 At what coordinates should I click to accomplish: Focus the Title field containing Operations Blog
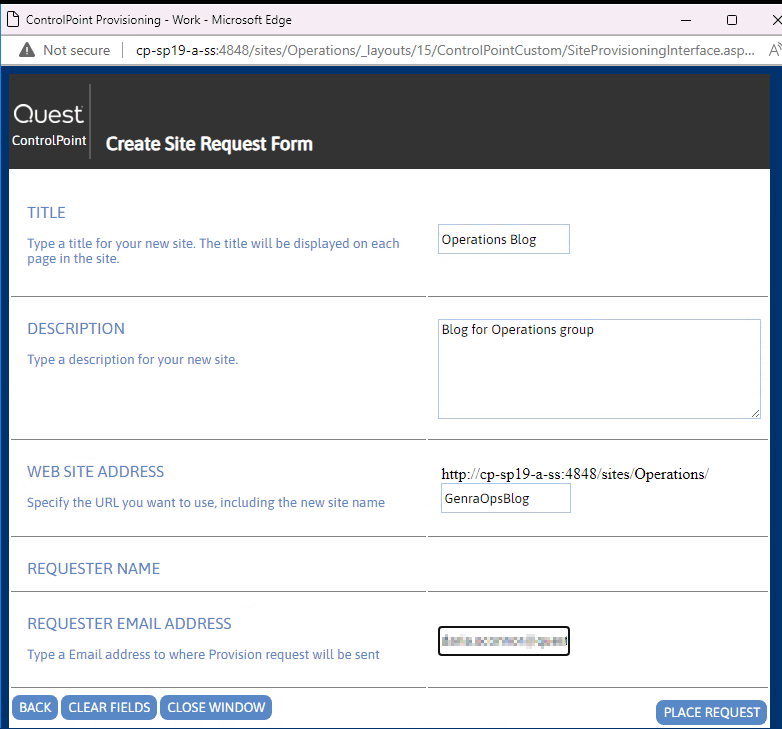[504, 240]
